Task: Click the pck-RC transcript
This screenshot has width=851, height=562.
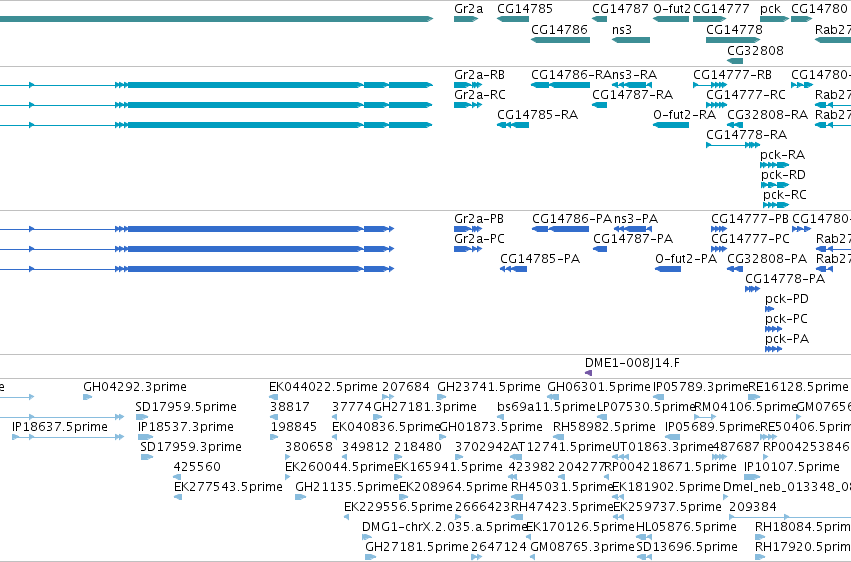Action: [x=776, y=205]
